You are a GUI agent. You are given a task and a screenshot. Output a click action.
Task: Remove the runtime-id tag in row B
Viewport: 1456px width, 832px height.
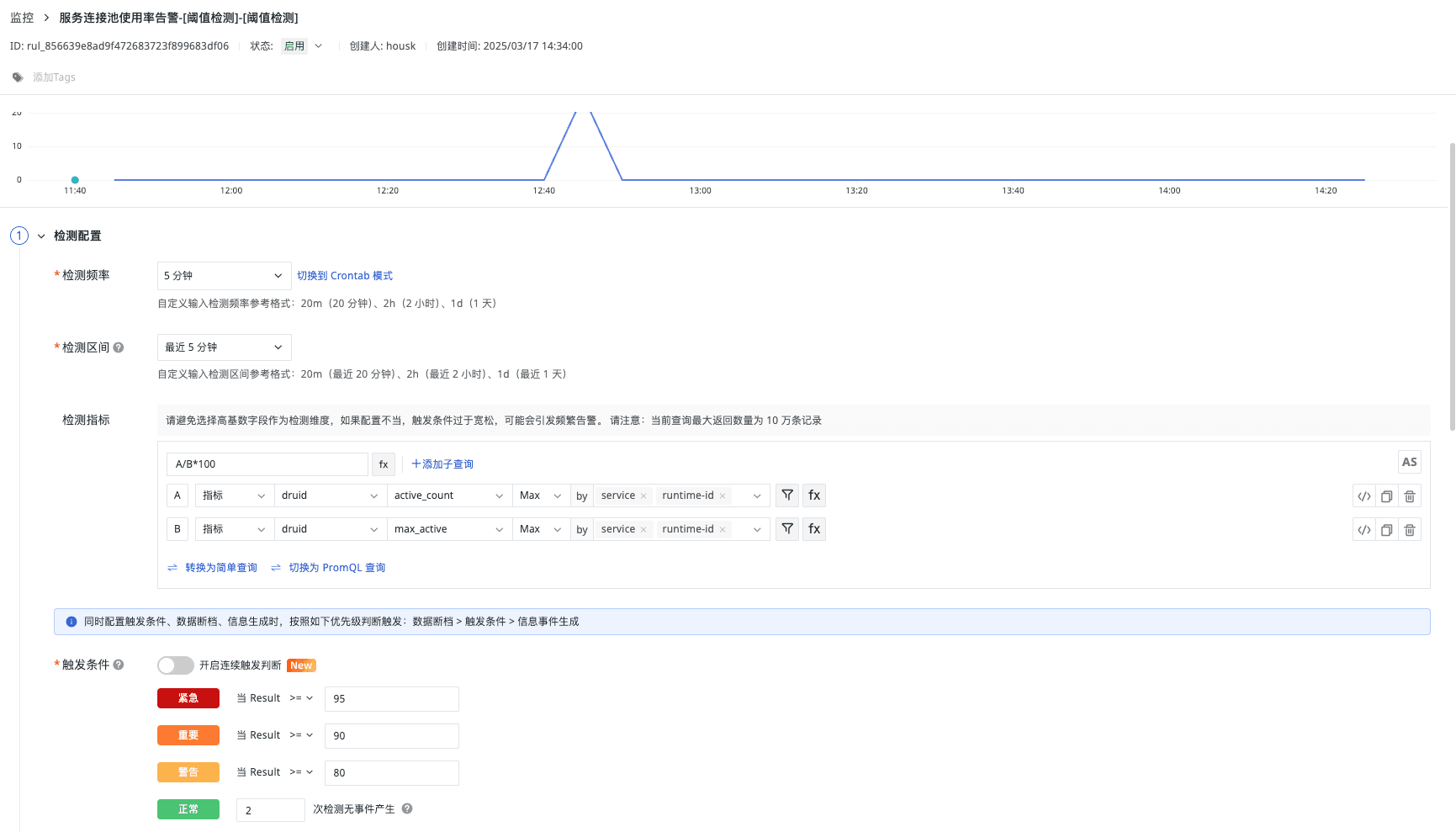[x=723, y=530]
